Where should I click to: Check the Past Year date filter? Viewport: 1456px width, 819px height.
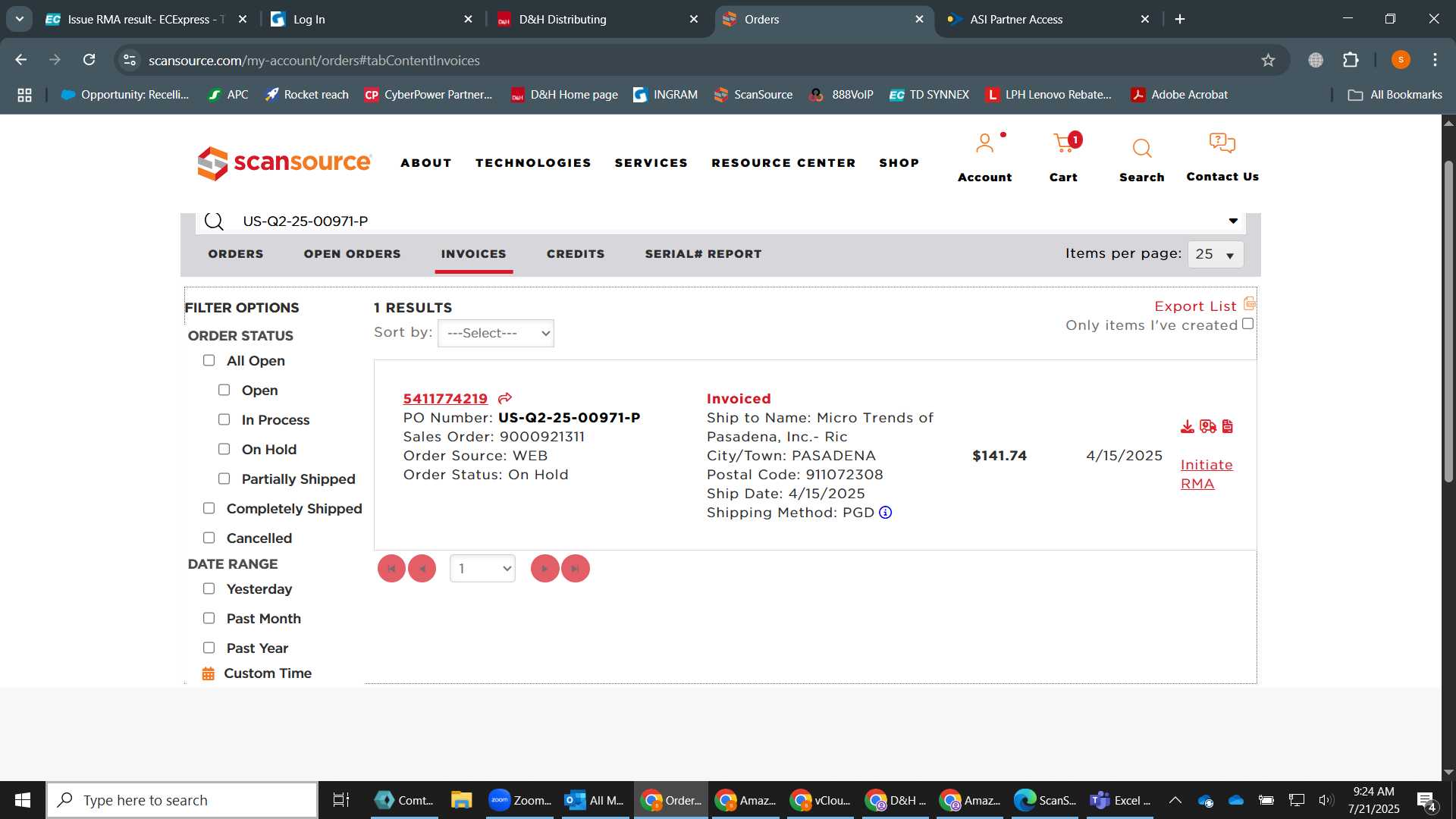pyautogui.click(x=209, y=648)
